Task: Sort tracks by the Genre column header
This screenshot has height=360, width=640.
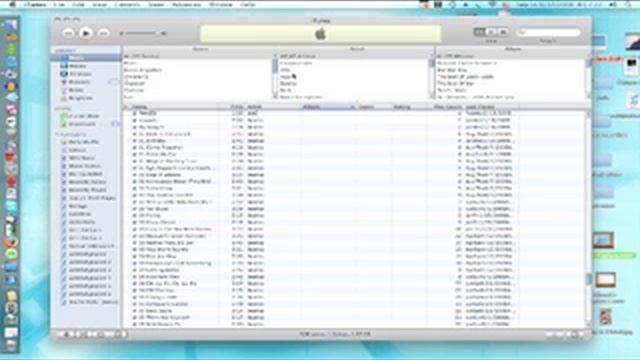Action: point(374,107)
